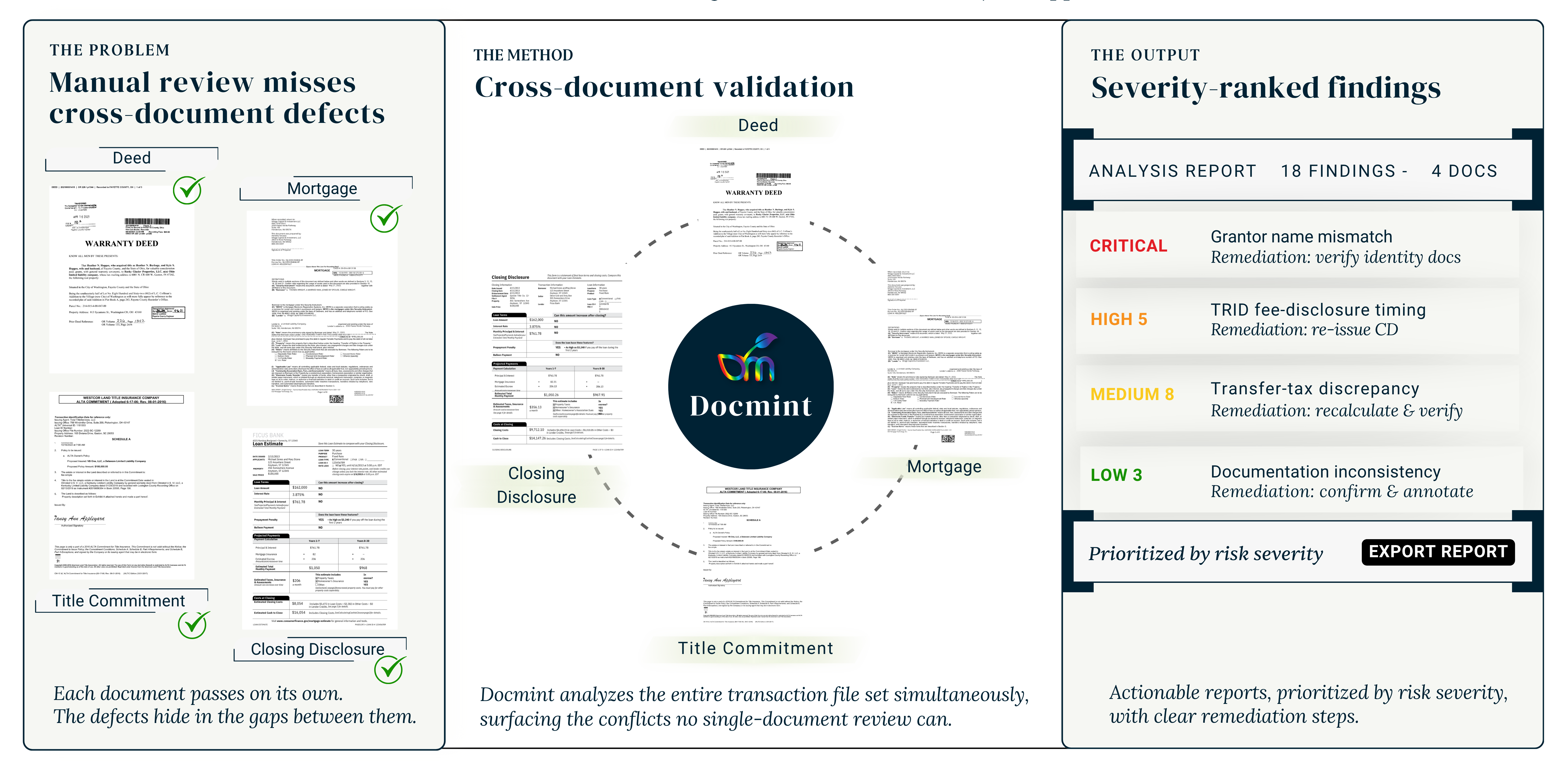Click 'Prioritized by risk severity' text
The height and width of the screenshot is (763, 1568).
coord(1205,554)
